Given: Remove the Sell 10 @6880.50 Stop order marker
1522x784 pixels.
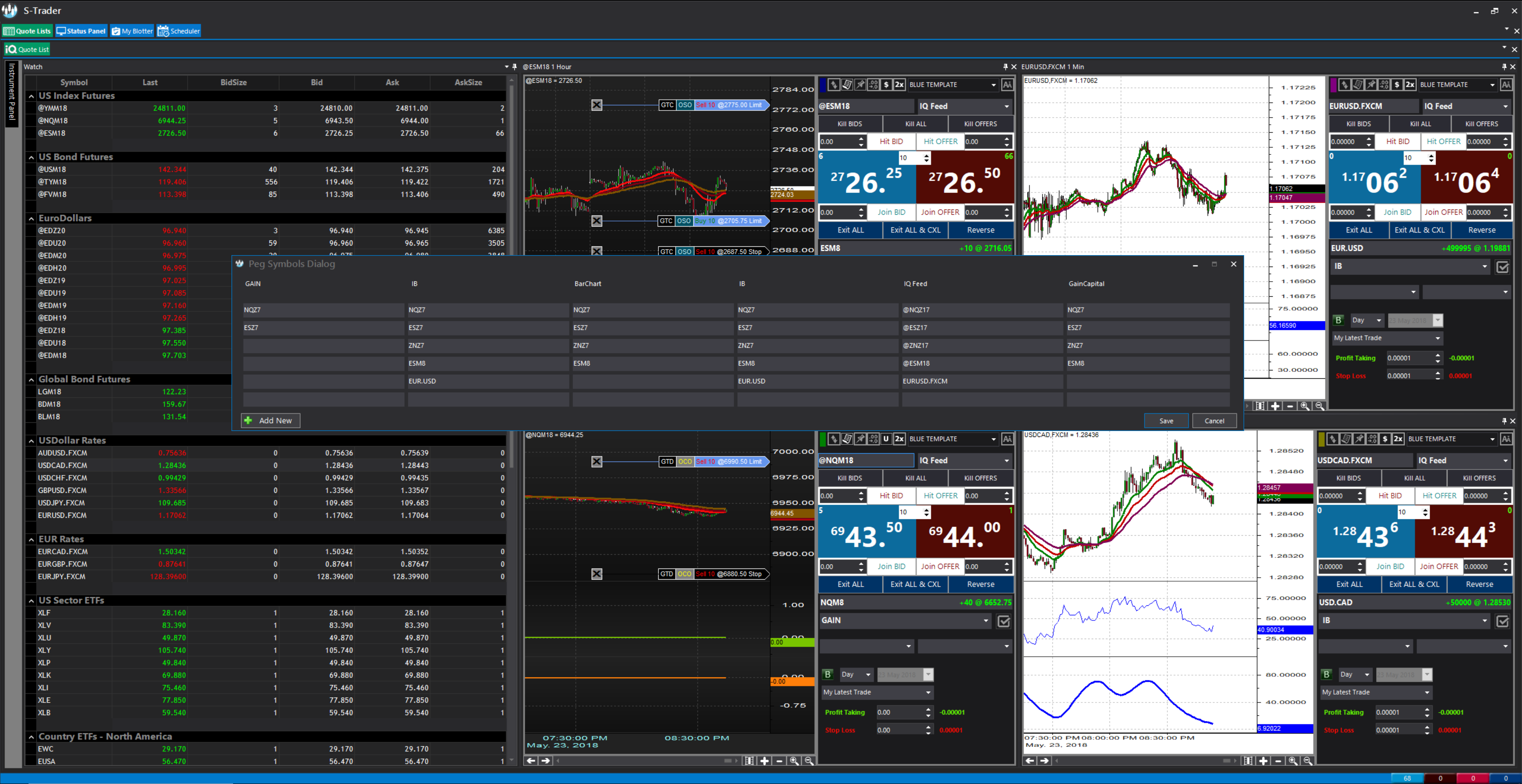Looking at the screenshot, I should tap(597, 574).
